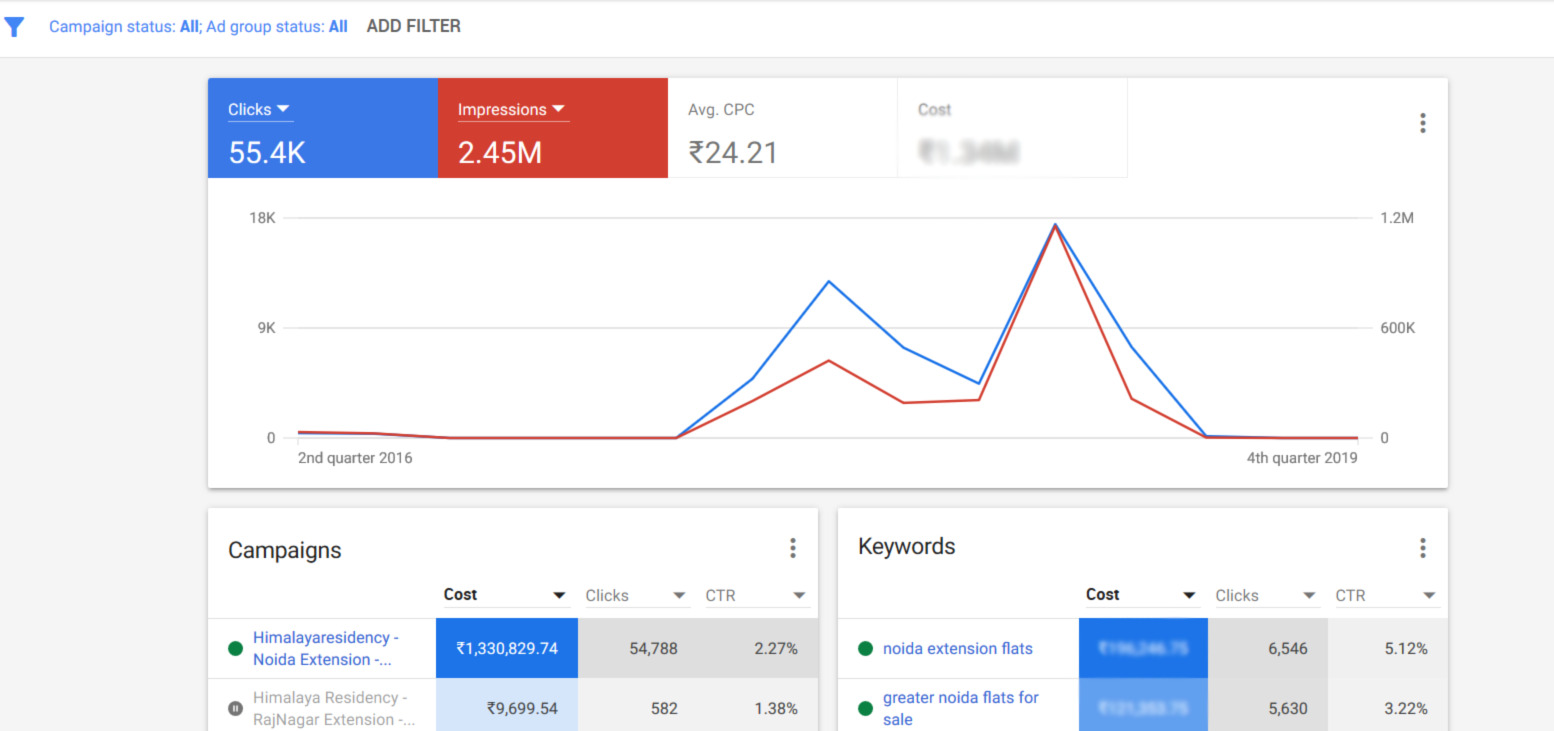Open the Impressions metric dropdown
The height and width of the screenshot is (731, 1554).
(559, 109)
